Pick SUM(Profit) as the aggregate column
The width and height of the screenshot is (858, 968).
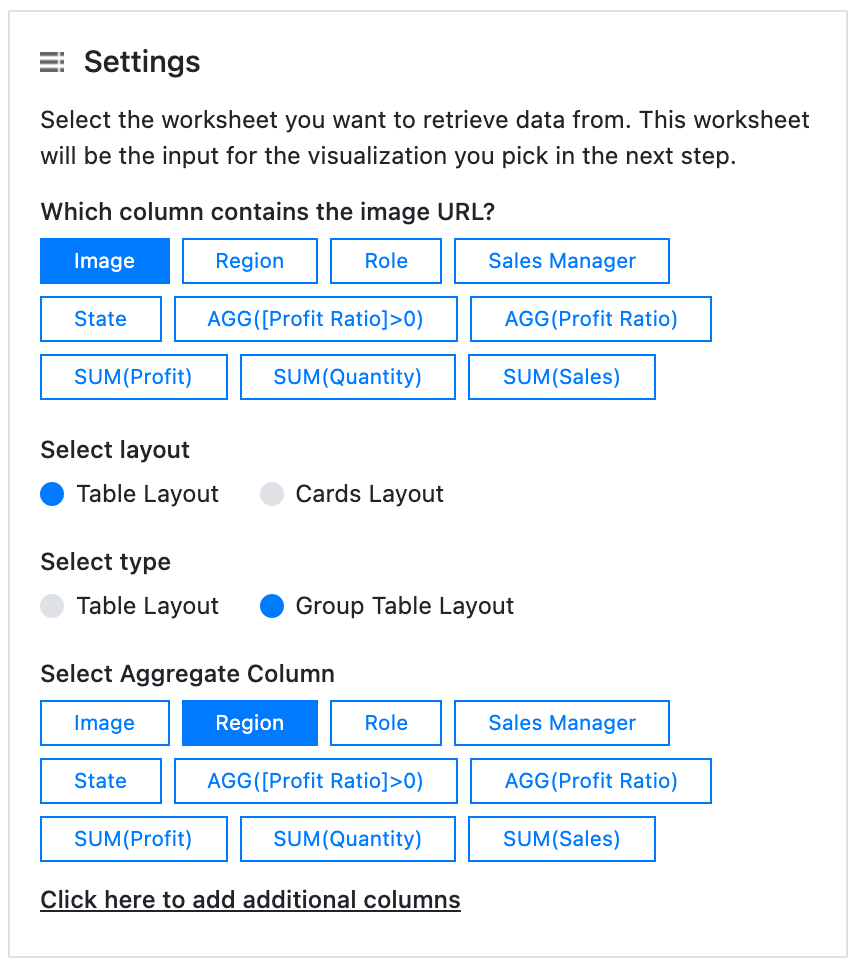pyautogui.click(x=133, y=839)
